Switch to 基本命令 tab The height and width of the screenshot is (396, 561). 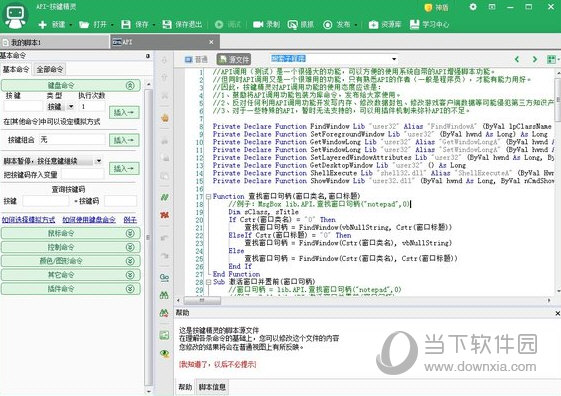coord(16,69)
